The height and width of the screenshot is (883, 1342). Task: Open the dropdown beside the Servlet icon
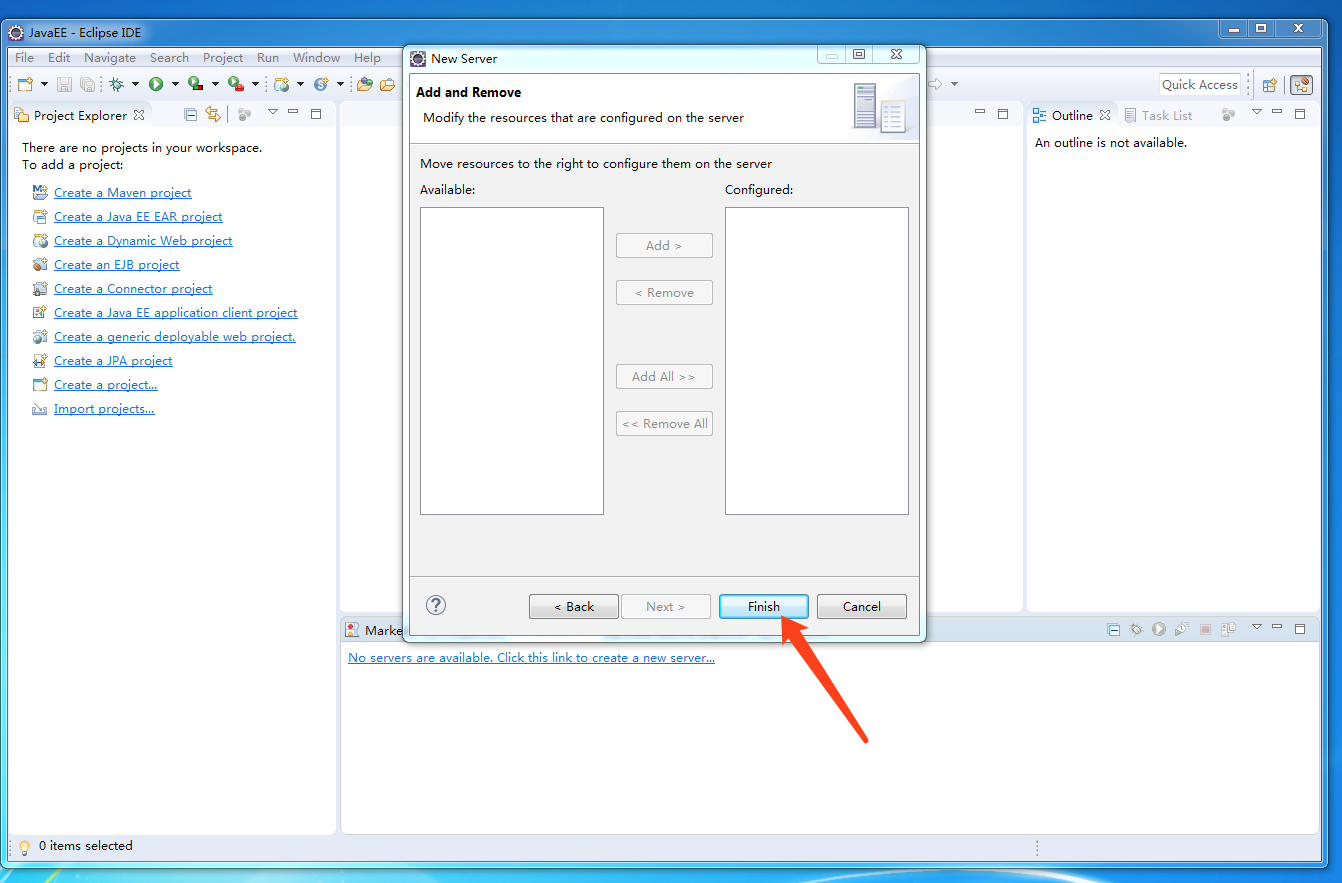pos(340,84)
